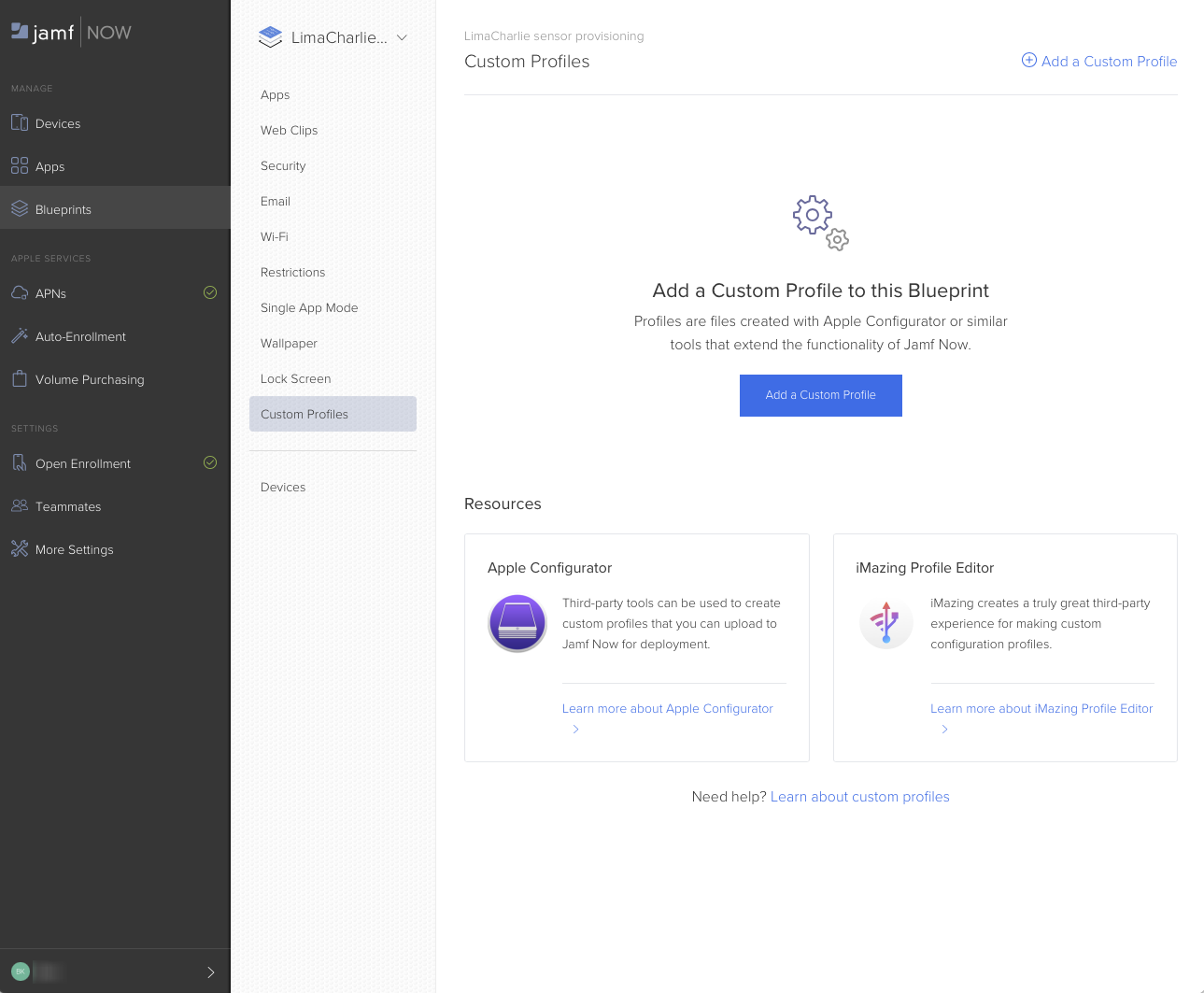This screenshot has height=993, width=1204.
Task: Click the Apps grid icon in sidebar
Action: (20, 166)
